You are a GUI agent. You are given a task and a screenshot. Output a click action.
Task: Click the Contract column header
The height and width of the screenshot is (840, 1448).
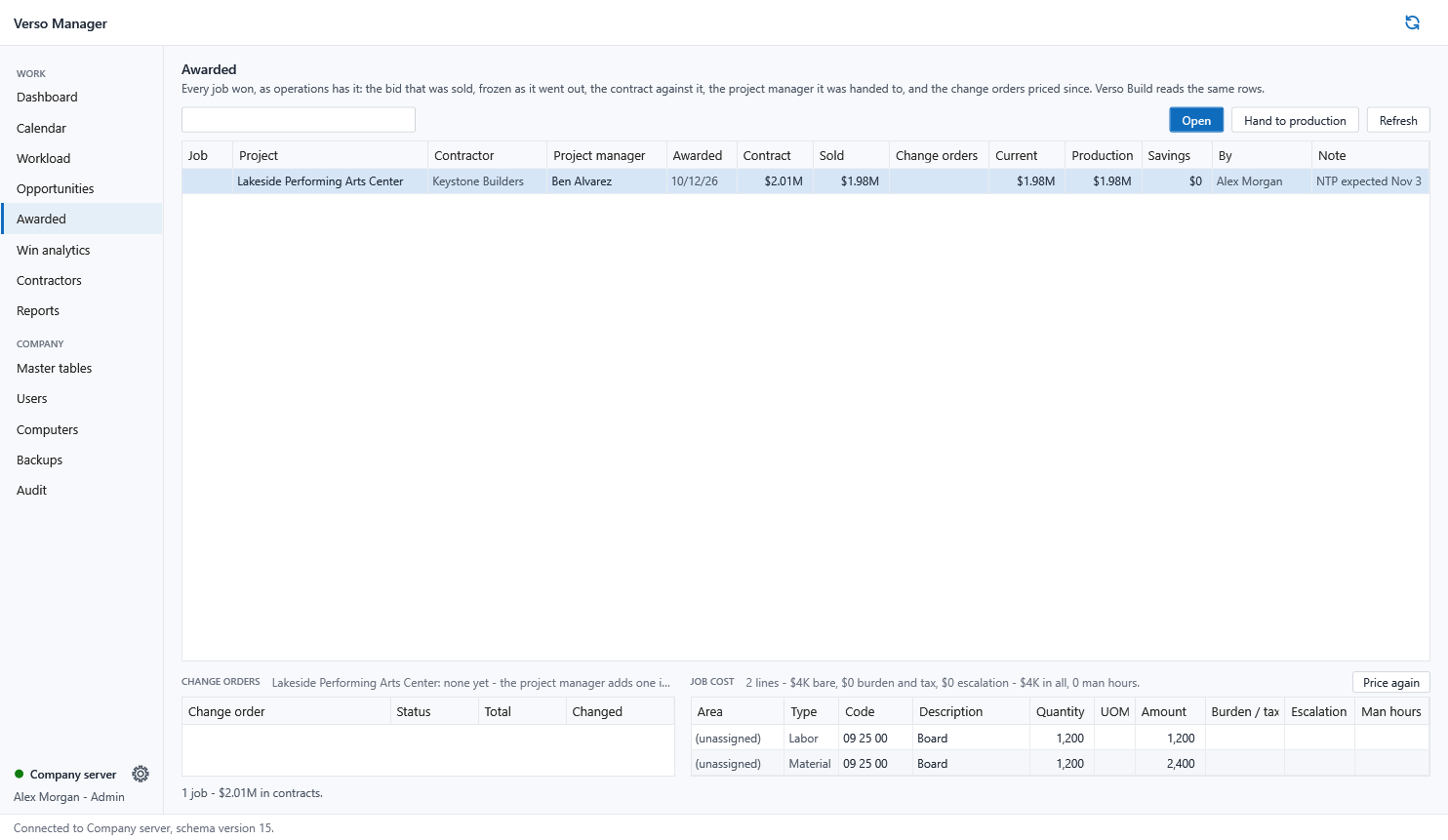tap(775, 155)
